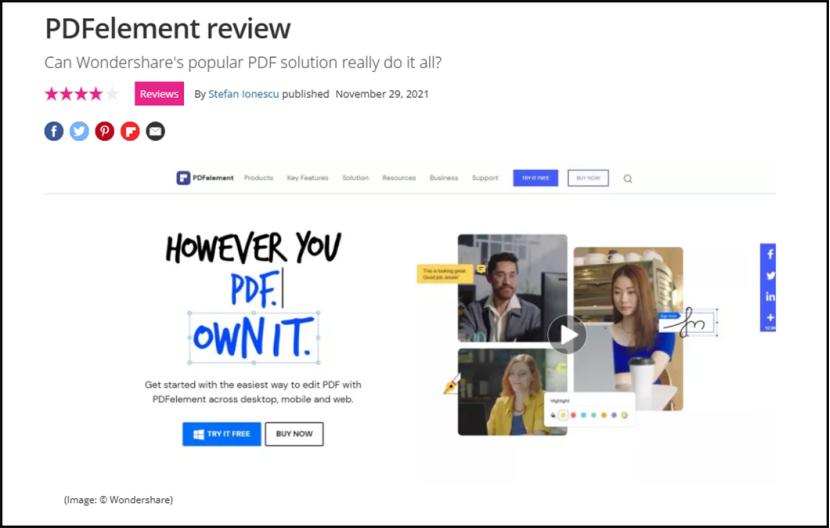The width and height of the screenshot is (830, 528).
Task: Select purple highlight color swatch
Action: pyautogui.click(x=614, y=415)
